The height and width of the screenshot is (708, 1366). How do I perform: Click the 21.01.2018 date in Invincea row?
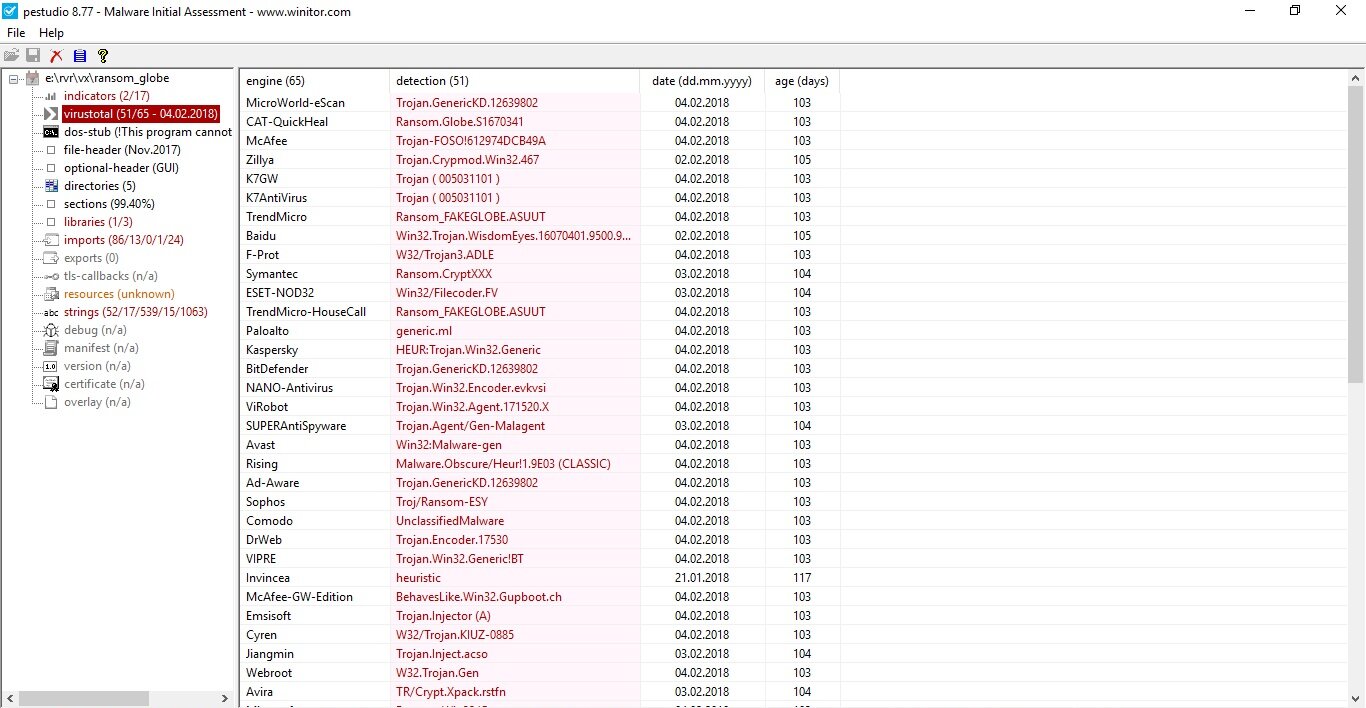point(702,577)
